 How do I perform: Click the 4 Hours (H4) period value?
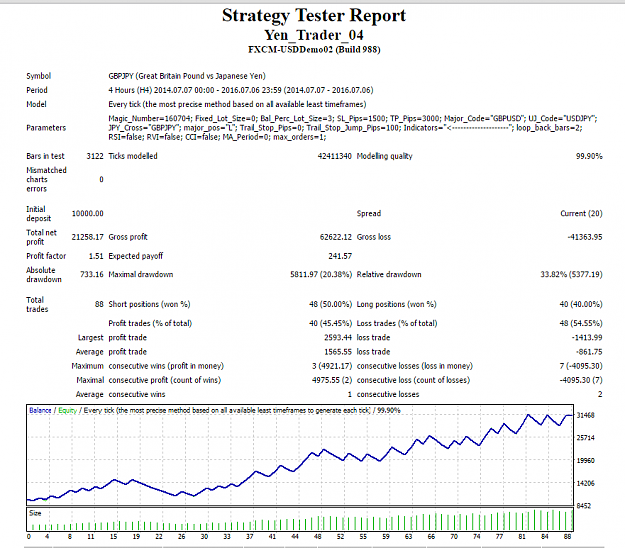click(x=241, y=90)
